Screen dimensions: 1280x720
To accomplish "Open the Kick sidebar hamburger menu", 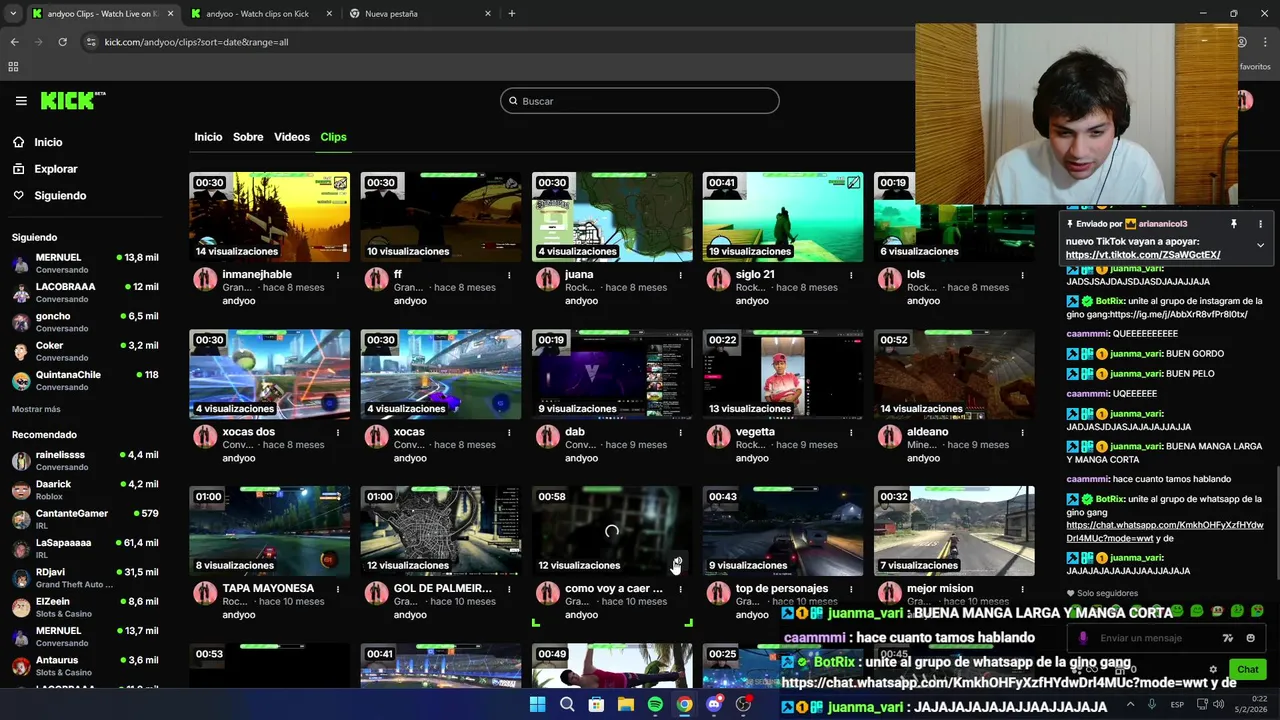I will (x=21, y=101).
